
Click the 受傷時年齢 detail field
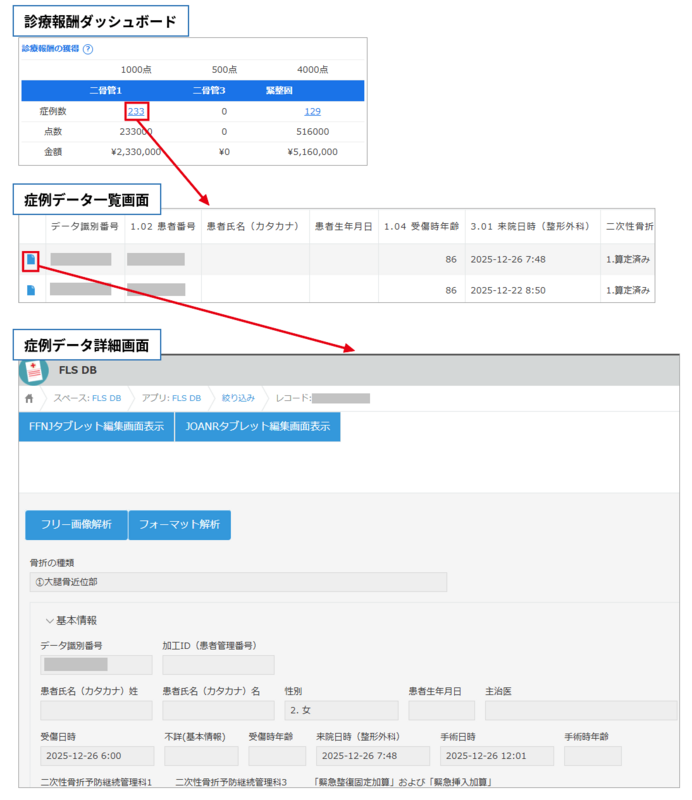277,756
